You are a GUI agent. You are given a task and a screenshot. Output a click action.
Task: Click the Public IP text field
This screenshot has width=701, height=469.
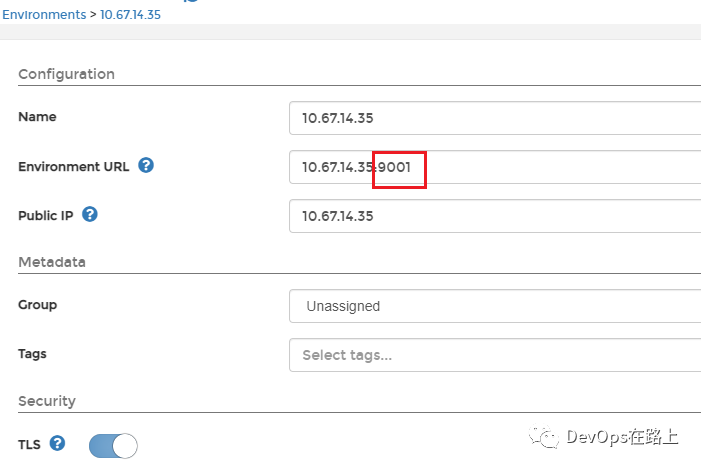pos(495,216)
